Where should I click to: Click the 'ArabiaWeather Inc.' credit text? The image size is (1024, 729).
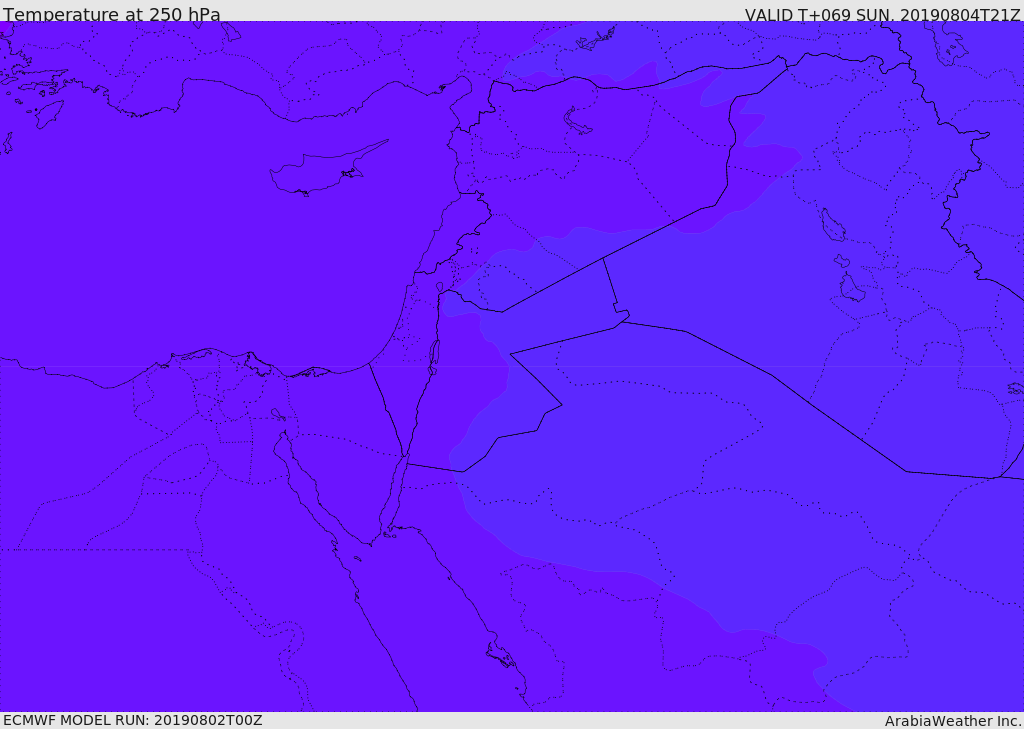click(x=953, y=721)
